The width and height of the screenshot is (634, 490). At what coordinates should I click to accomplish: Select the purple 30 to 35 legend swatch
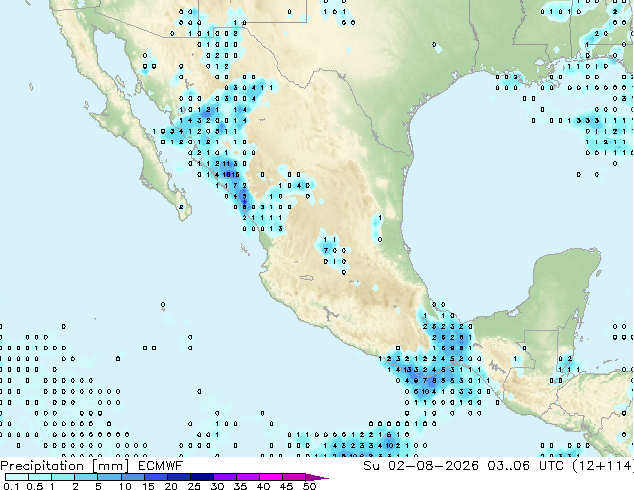coord(225,477)
